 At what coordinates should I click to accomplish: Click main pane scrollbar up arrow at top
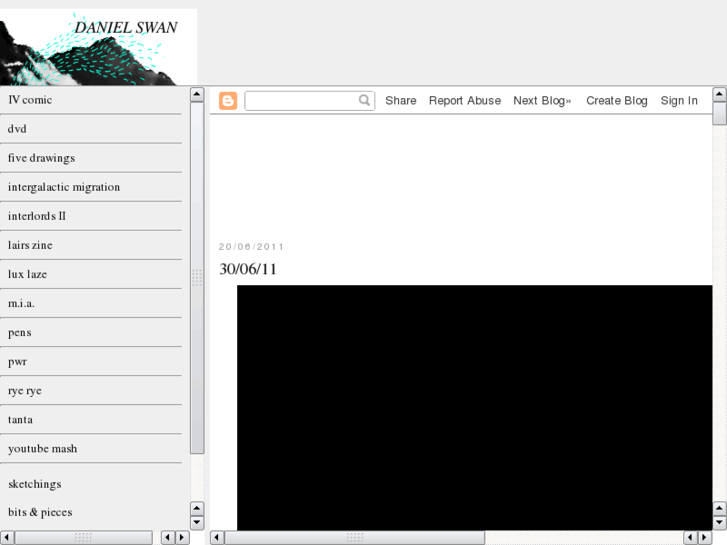click(719, 94)
